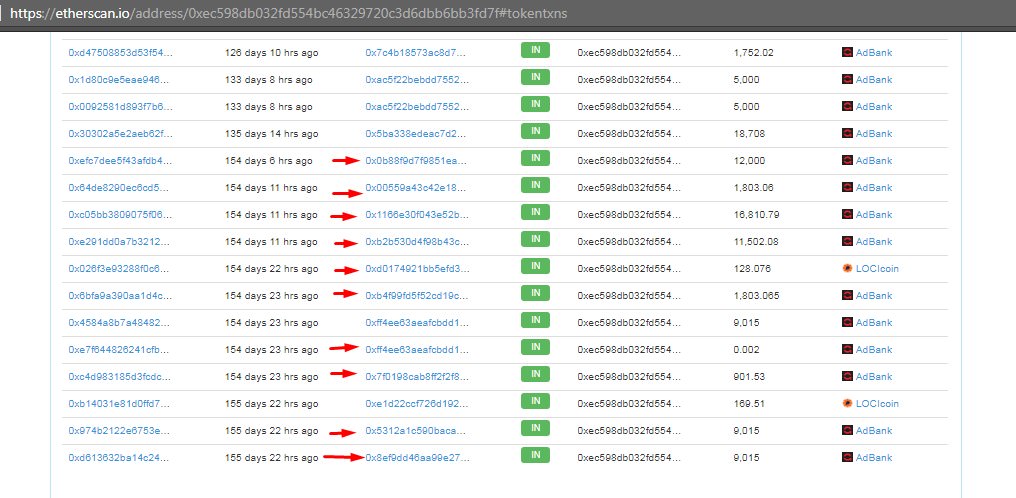Open transaction hash 0xd47508853d3f54

[x=121, y=52]
